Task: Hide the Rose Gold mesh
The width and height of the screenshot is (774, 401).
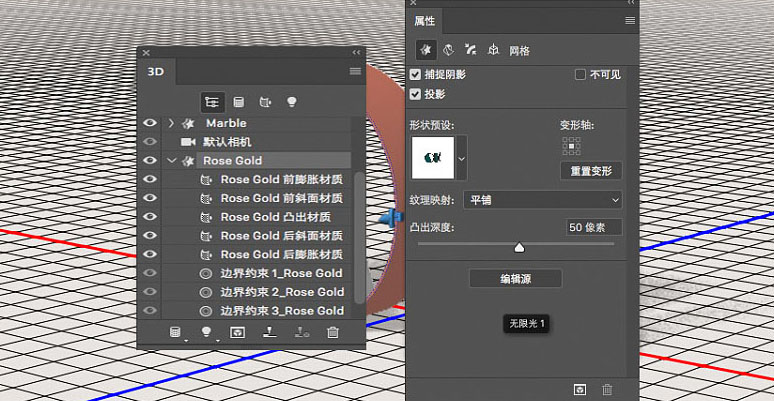Action: click(x=150, y=160)
